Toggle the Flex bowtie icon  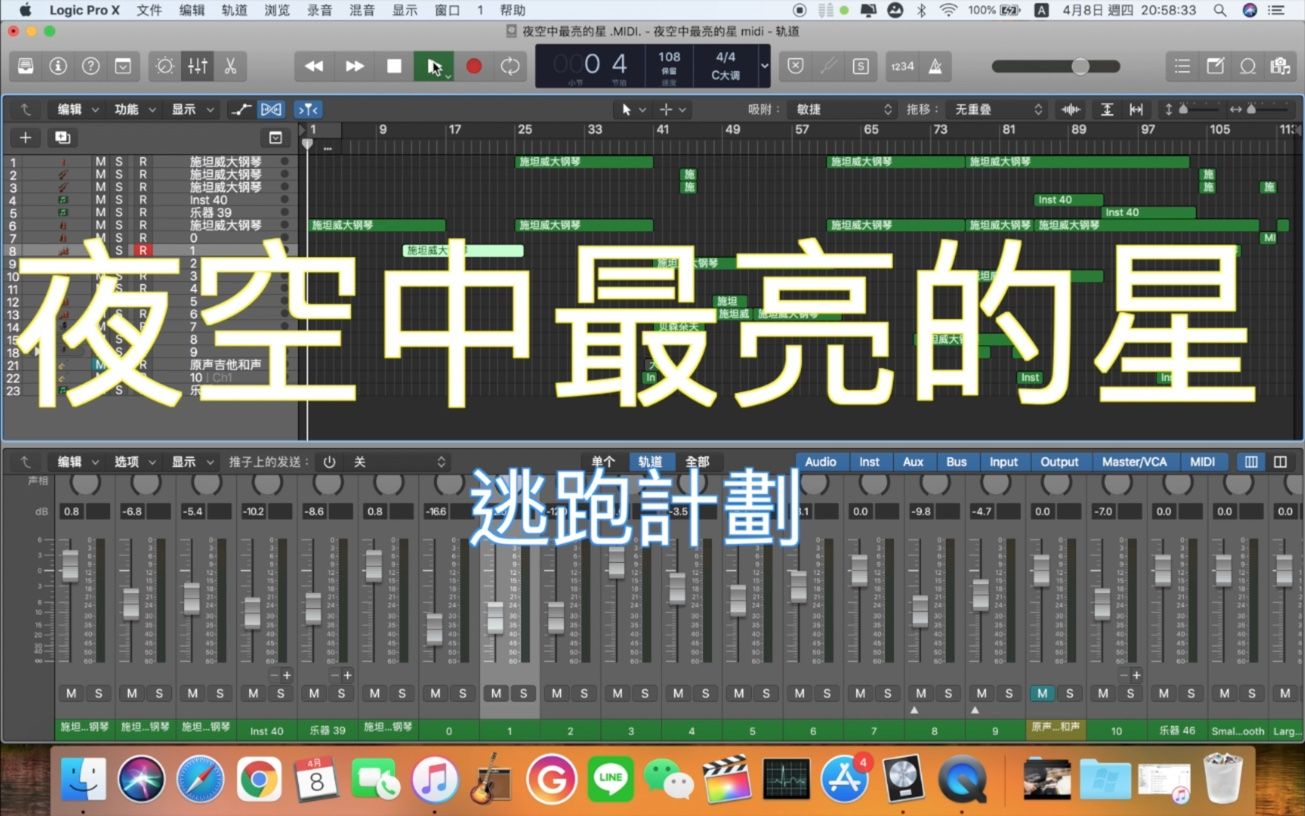pyautogui.click(x=271, y=109)
